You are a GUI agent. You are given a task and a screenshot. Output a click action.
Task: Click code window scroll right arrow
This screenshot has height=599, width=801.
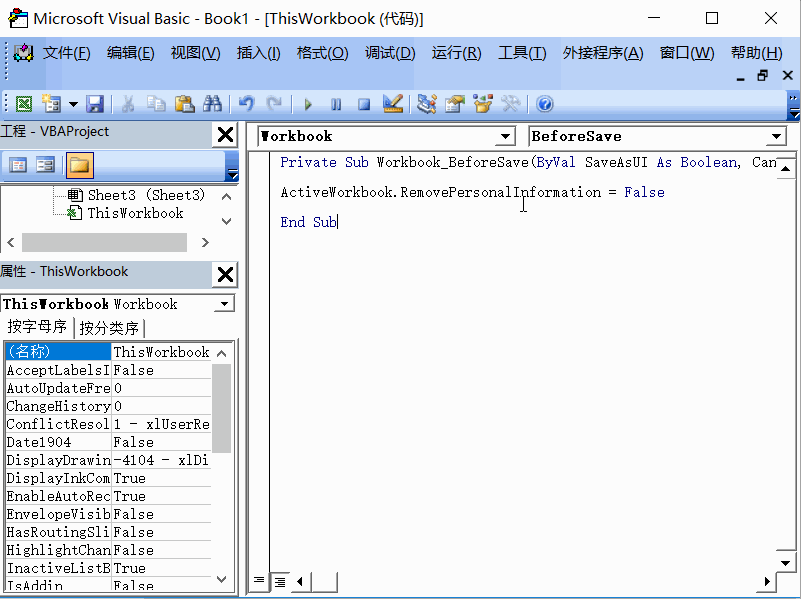point(767,582)
